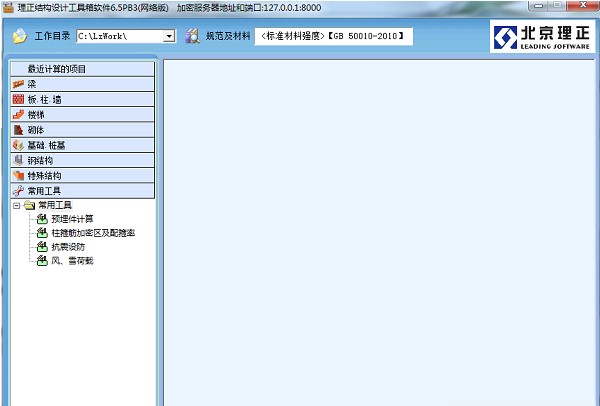Click the 标准材料强度 GB 50010-2010 field
Screen dimensions: 600x406
coord(334,36)
